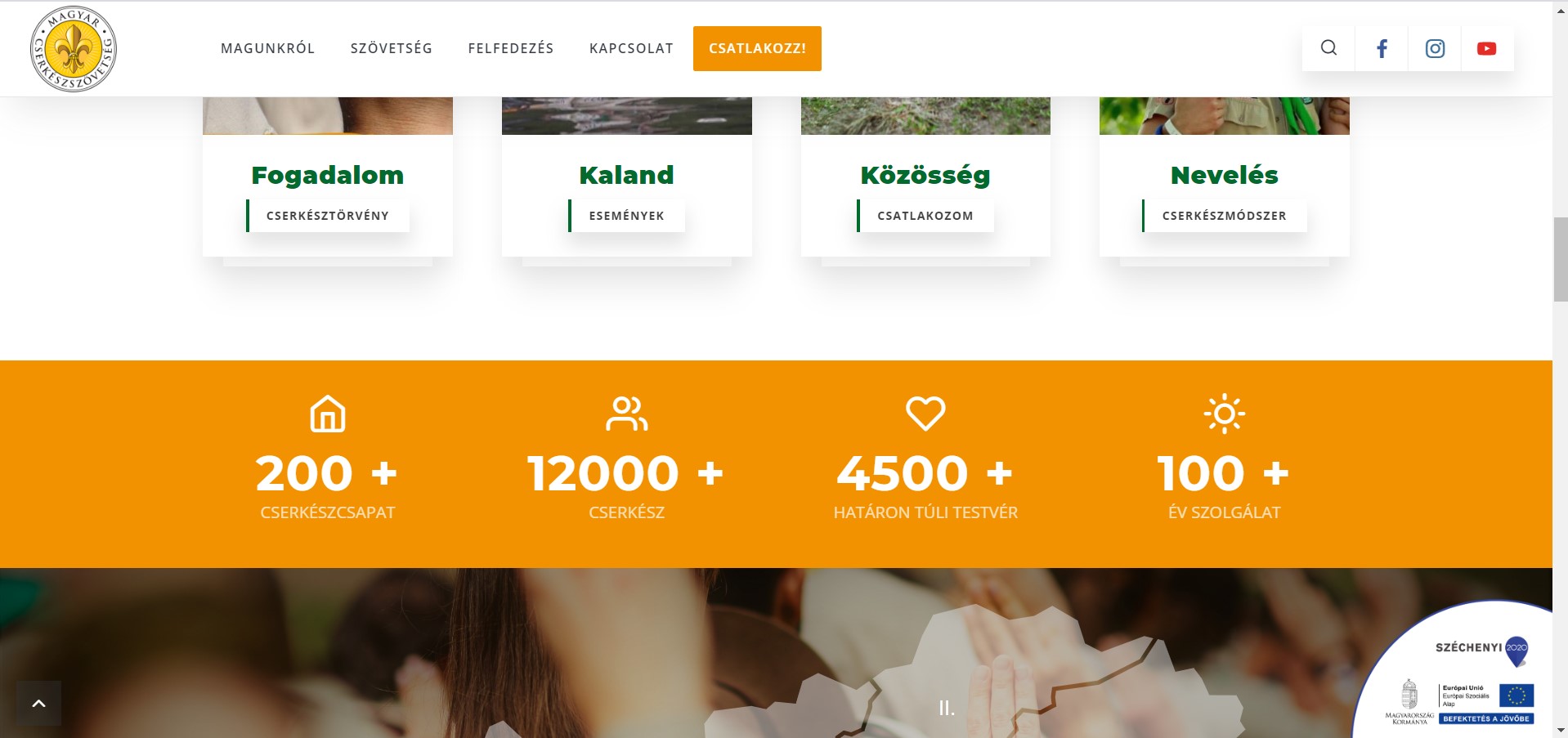Go back to top with arrow button
Screen dimensions: 1568x738
click(x=38, y=703)
